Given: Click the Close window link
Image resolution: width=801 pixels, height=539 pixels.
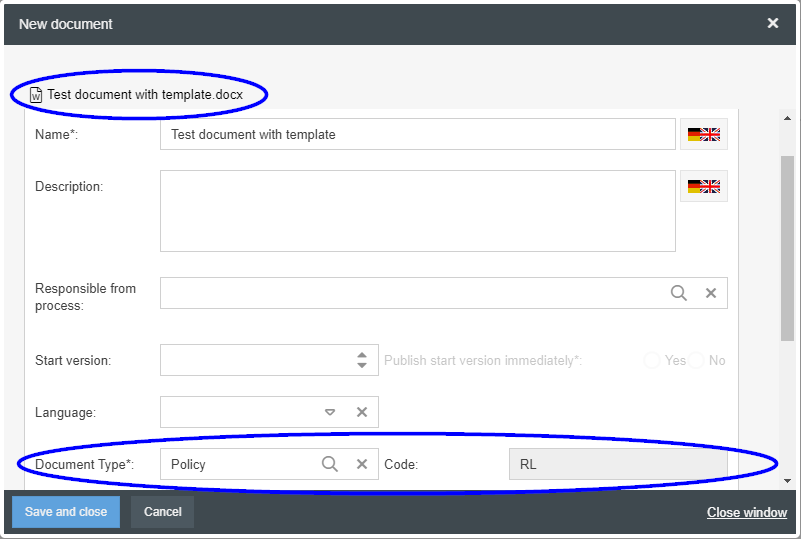Looking at the screenshot, I should click(747, 513).
